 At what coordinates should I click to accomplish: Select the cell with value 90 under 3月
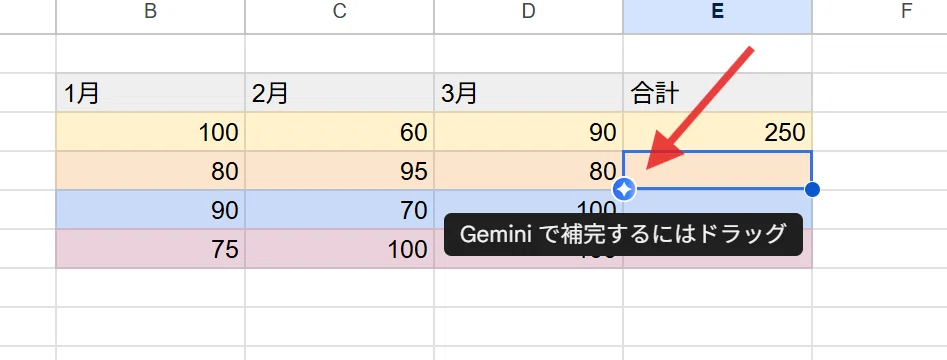pyautogui.click(x=528, y=132)
